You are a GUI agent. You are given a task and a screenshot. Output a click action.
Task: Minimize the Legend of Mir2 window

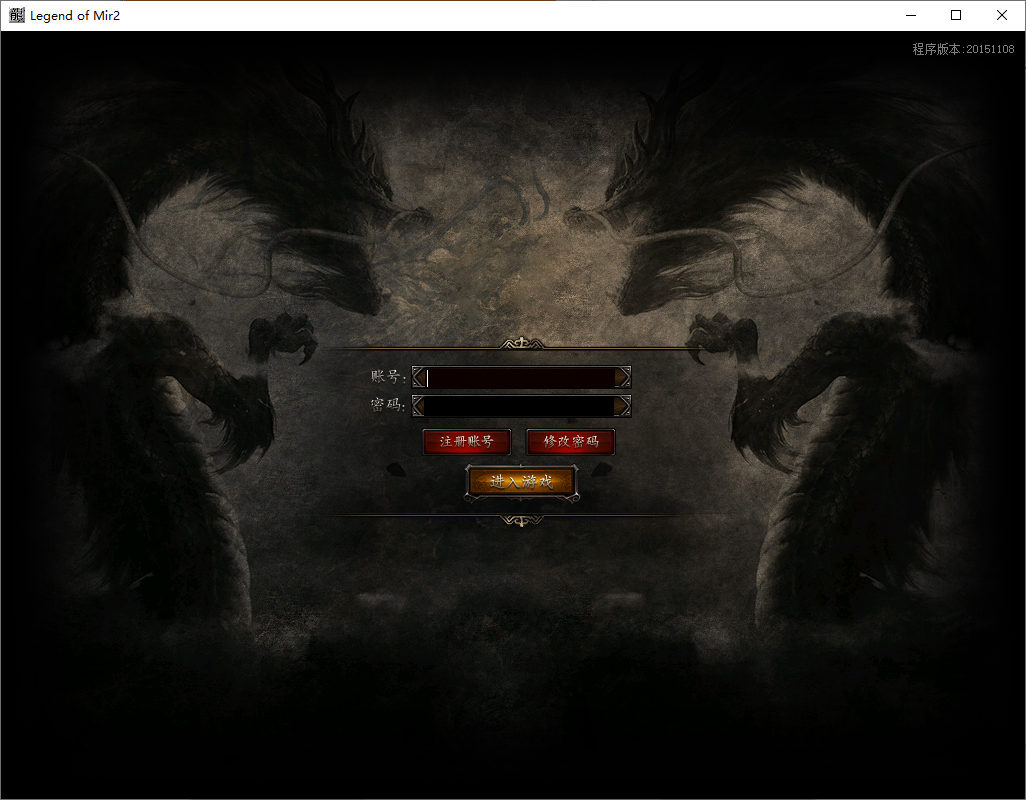pyautogui.click(x=911, y=15)
